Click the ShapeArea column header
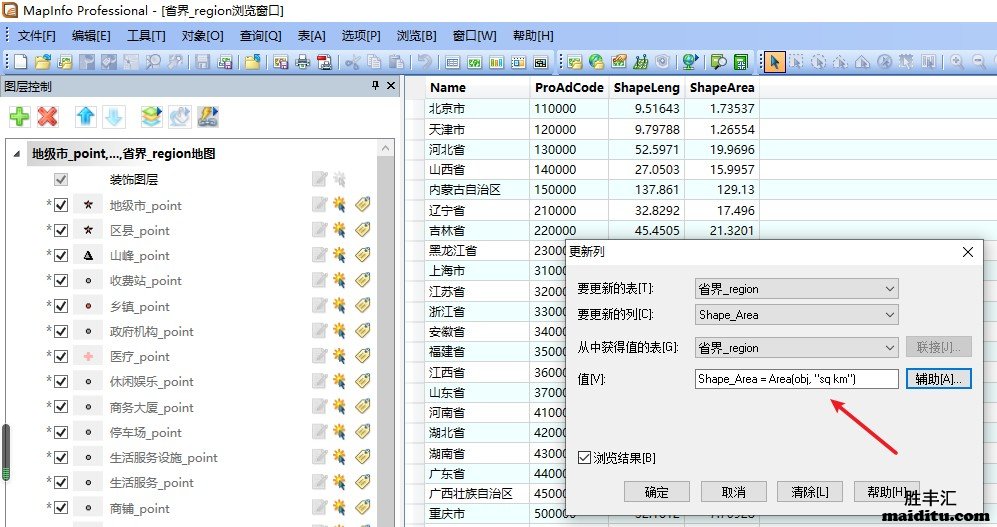This screenshot has width=997, height=527. coord(722,88)
